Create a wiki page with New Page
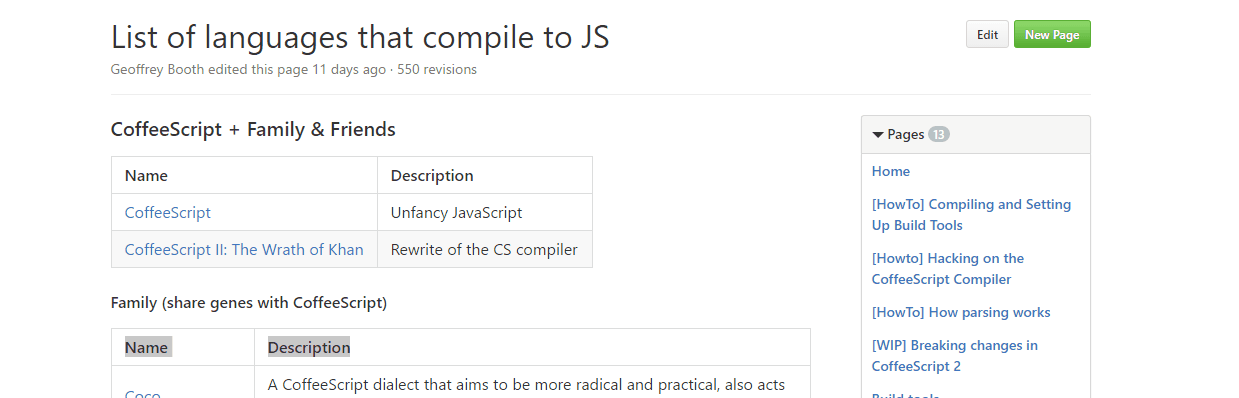The width and height of the screenshot is (1239, 398). click(x=1052, y=34)
